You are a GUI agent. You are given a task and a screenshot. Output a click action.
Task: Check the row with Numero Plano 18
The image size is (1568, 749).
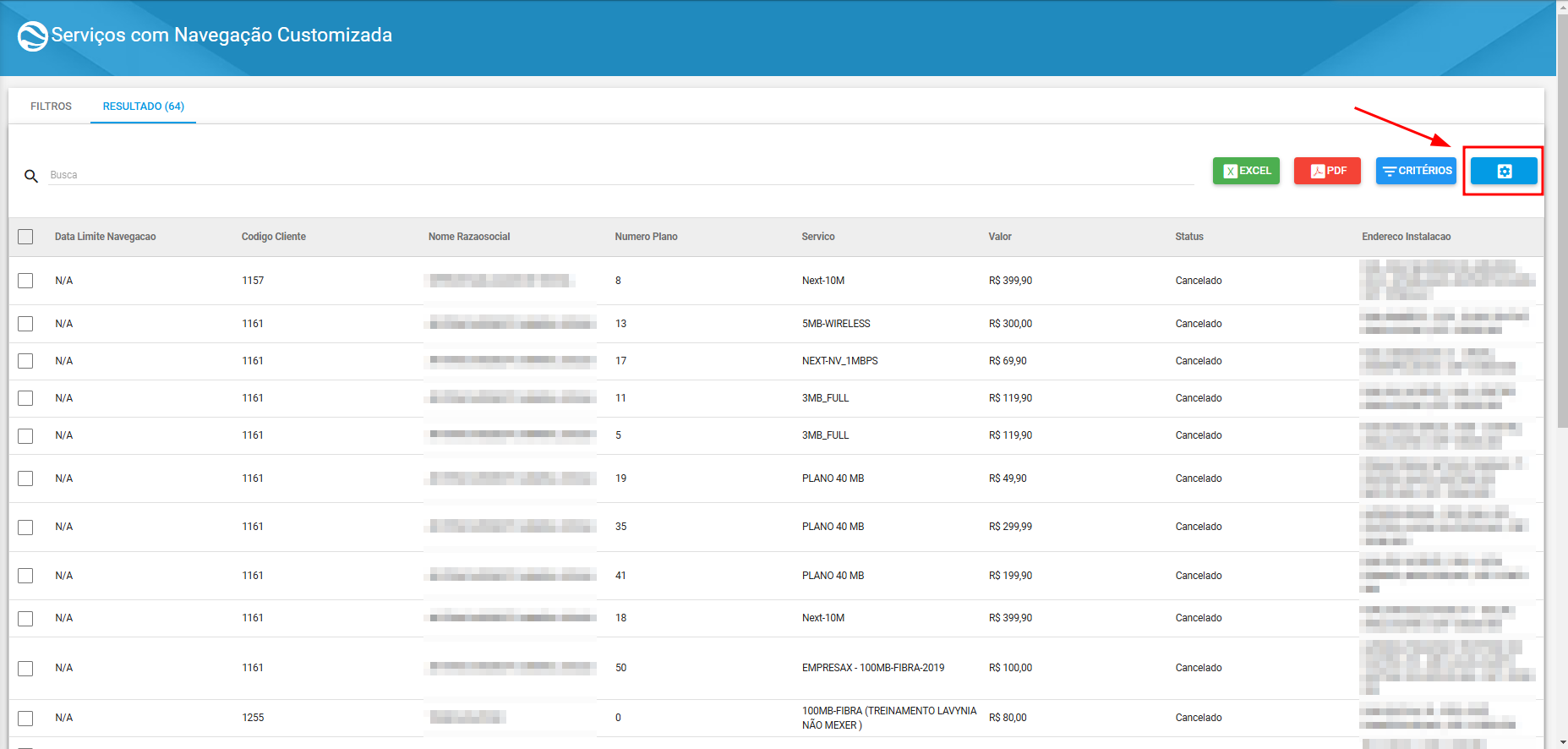click(25, 618)
